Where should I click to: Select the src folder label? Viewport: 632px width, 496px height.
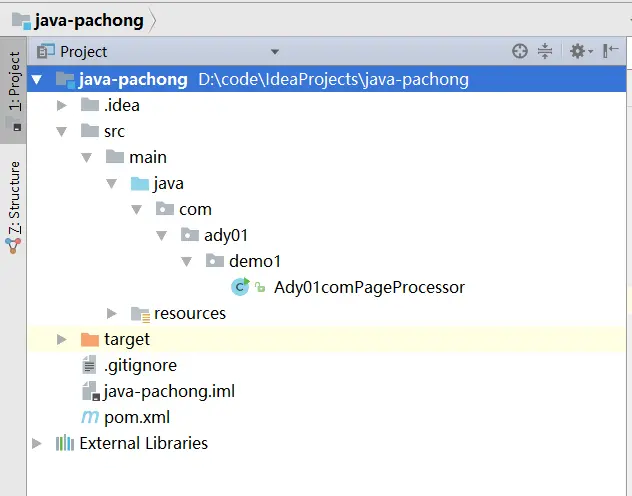pos(114,132)
